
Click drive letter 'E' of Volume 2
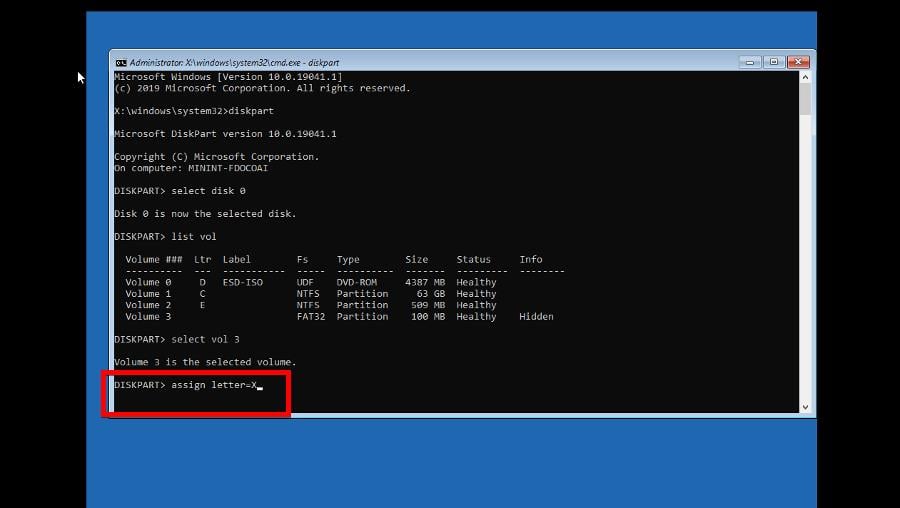[x=202, y=305]
